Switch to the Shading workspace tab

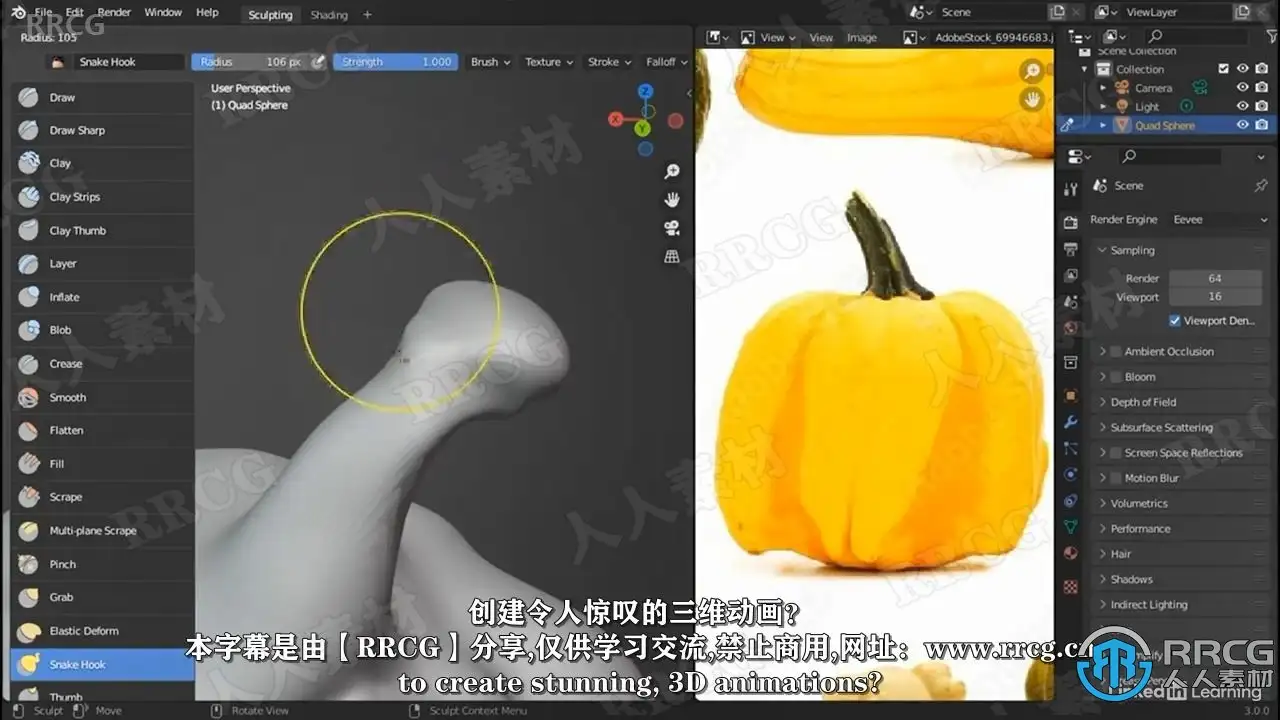tap(329, 15)
